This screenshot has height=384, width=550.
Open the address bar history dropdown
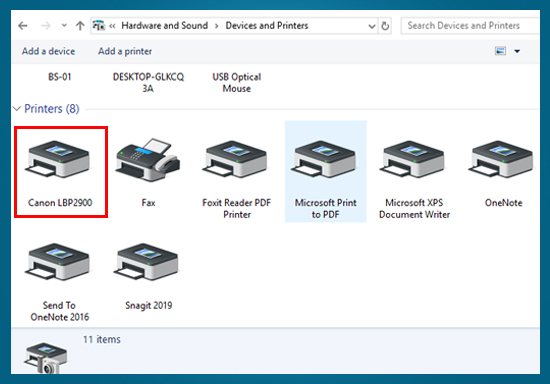[372, 26]
